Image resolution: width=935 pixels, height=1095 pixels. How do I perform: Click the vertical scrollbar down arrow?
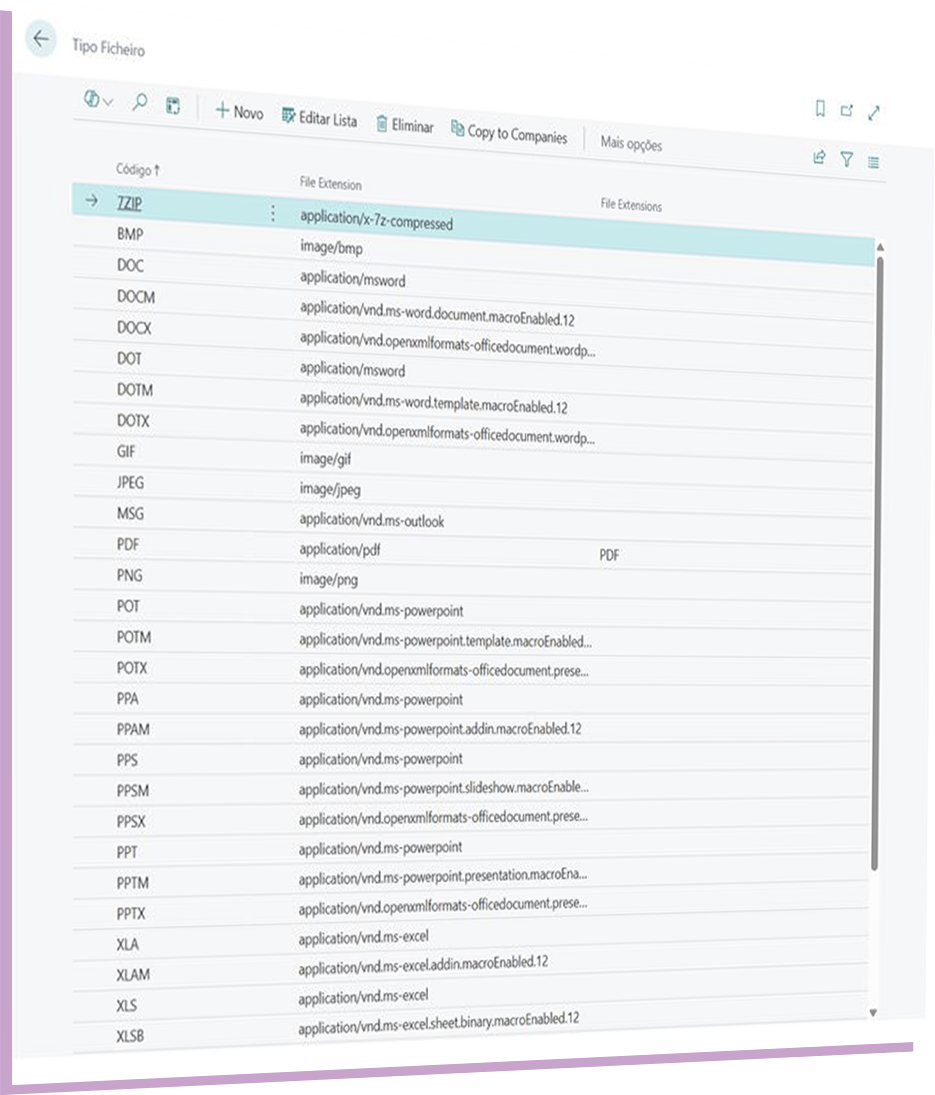coord(872,1013)
